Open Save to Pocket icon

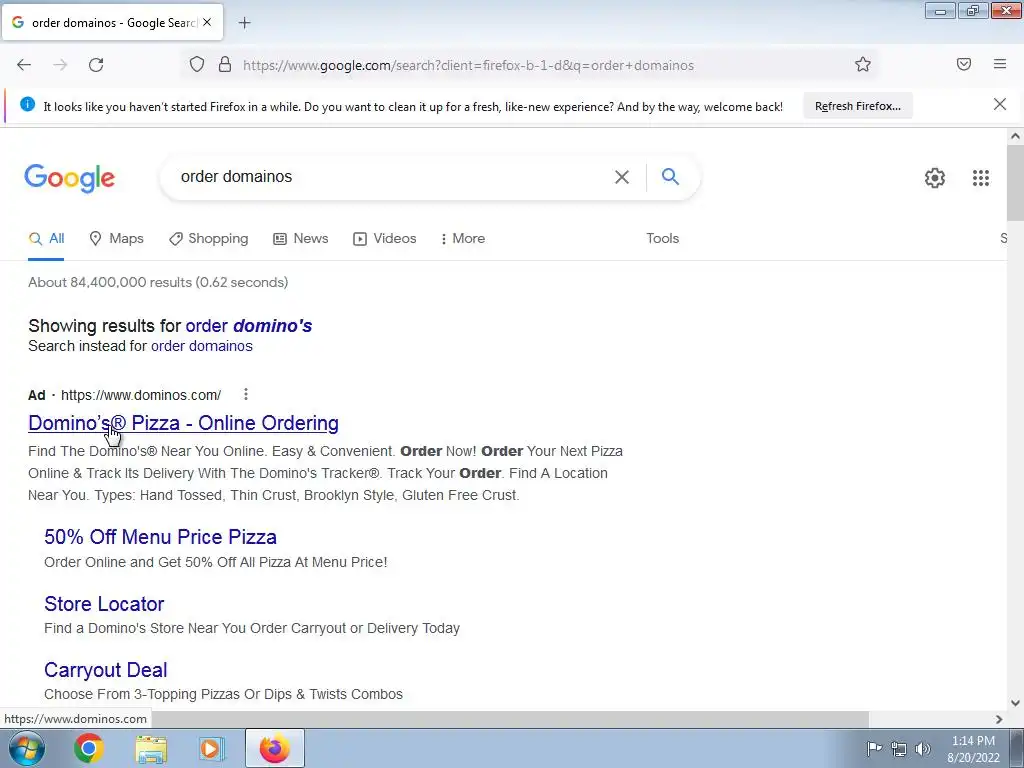point(964,64)
